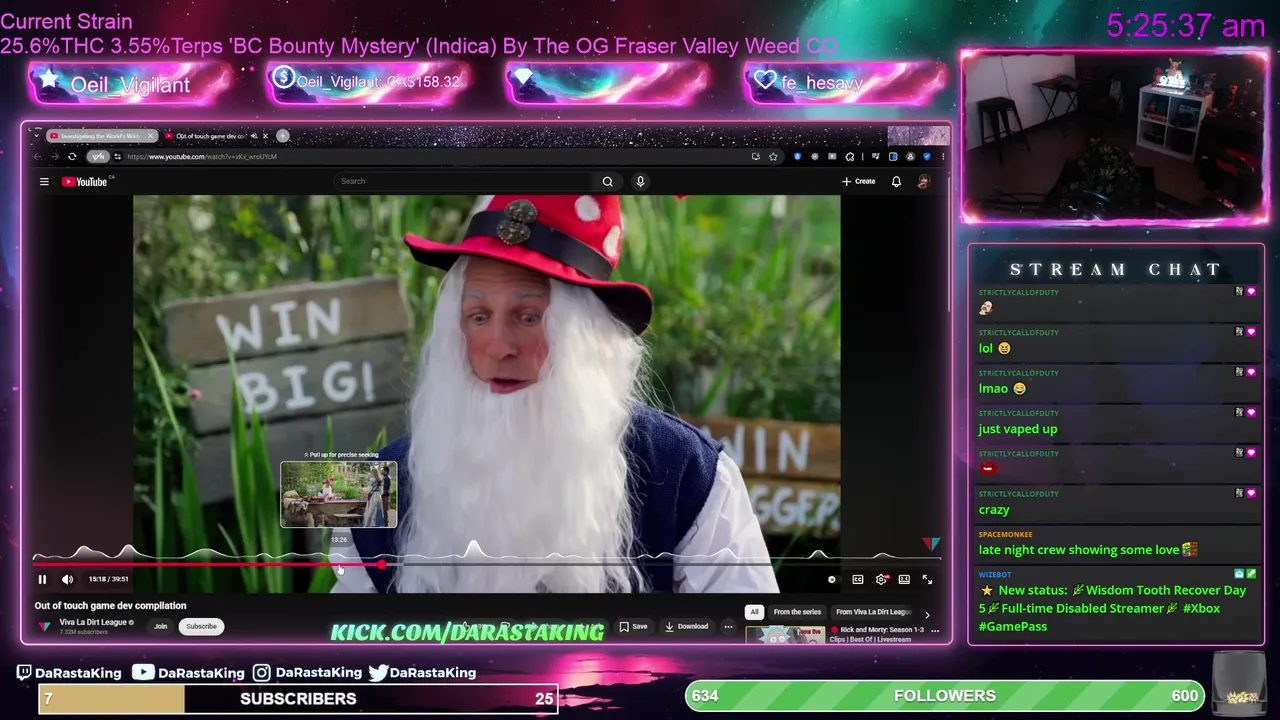Click the seek preview thumbnail
This screenshot has width=1280, height=720.
[x=338, y=494]
